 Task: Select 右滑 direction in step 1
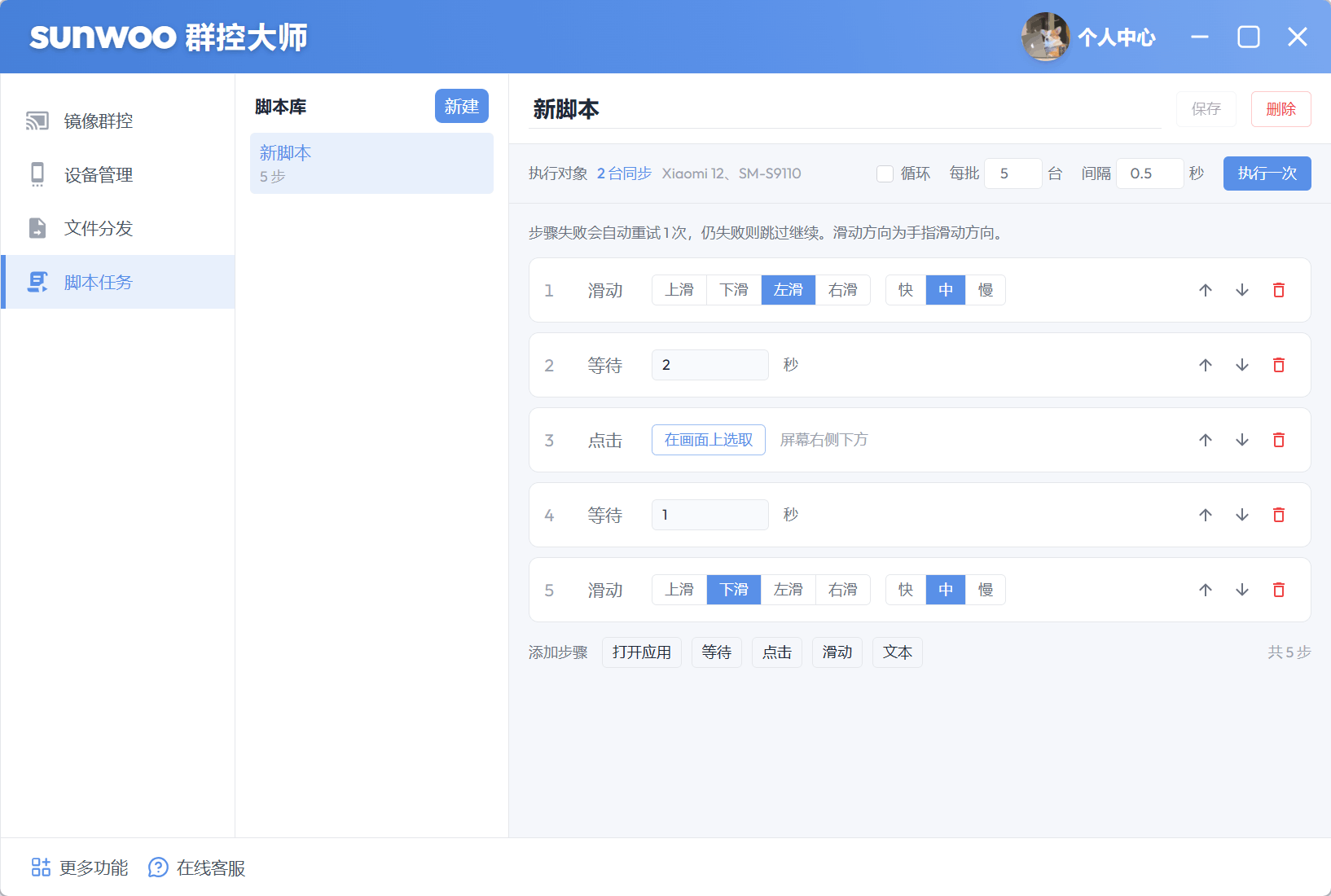coord(843,290)
